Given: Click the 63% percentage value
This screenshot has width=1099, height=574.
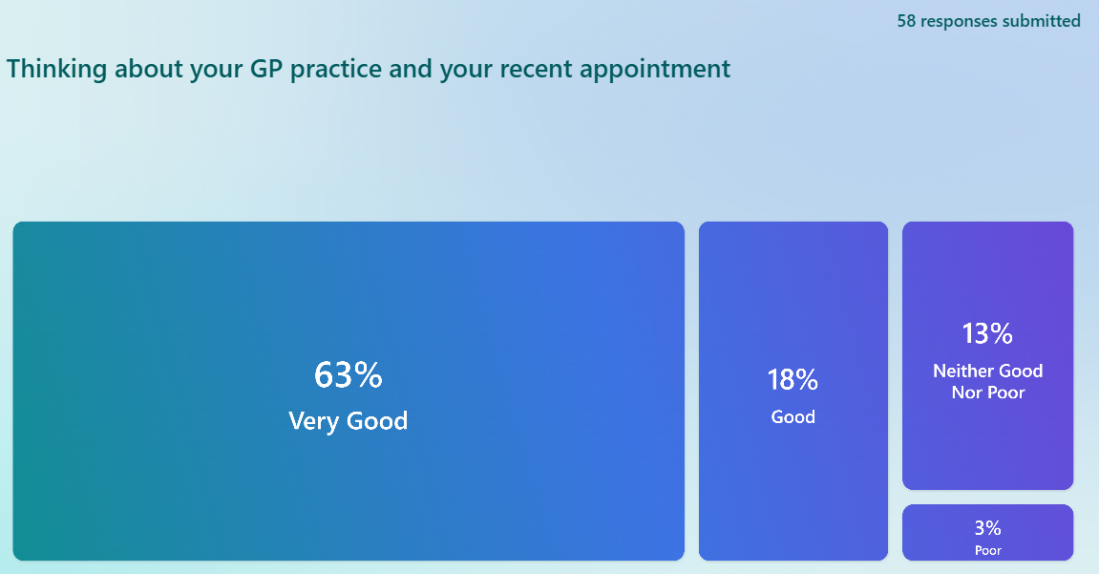Looking at the screenshot, I should (348, 375).
